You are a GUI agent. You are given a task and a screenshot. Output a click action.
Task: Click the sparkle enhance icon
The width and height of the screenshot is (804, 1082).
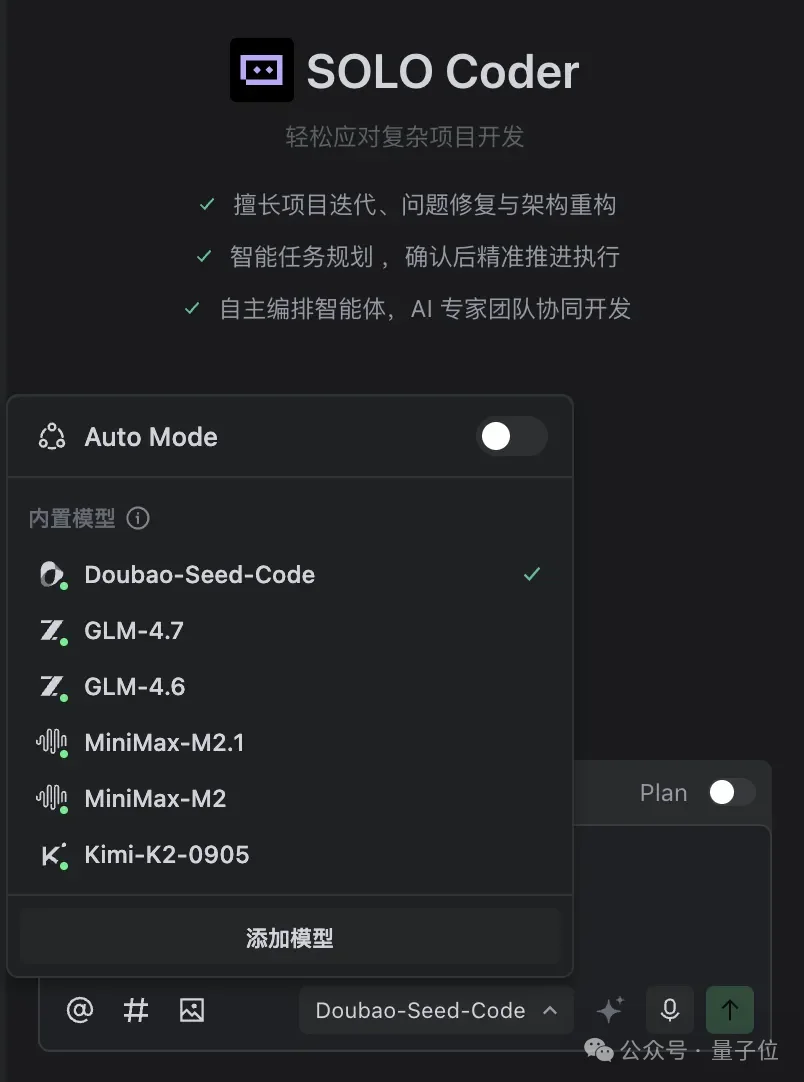pos(610,1010)
